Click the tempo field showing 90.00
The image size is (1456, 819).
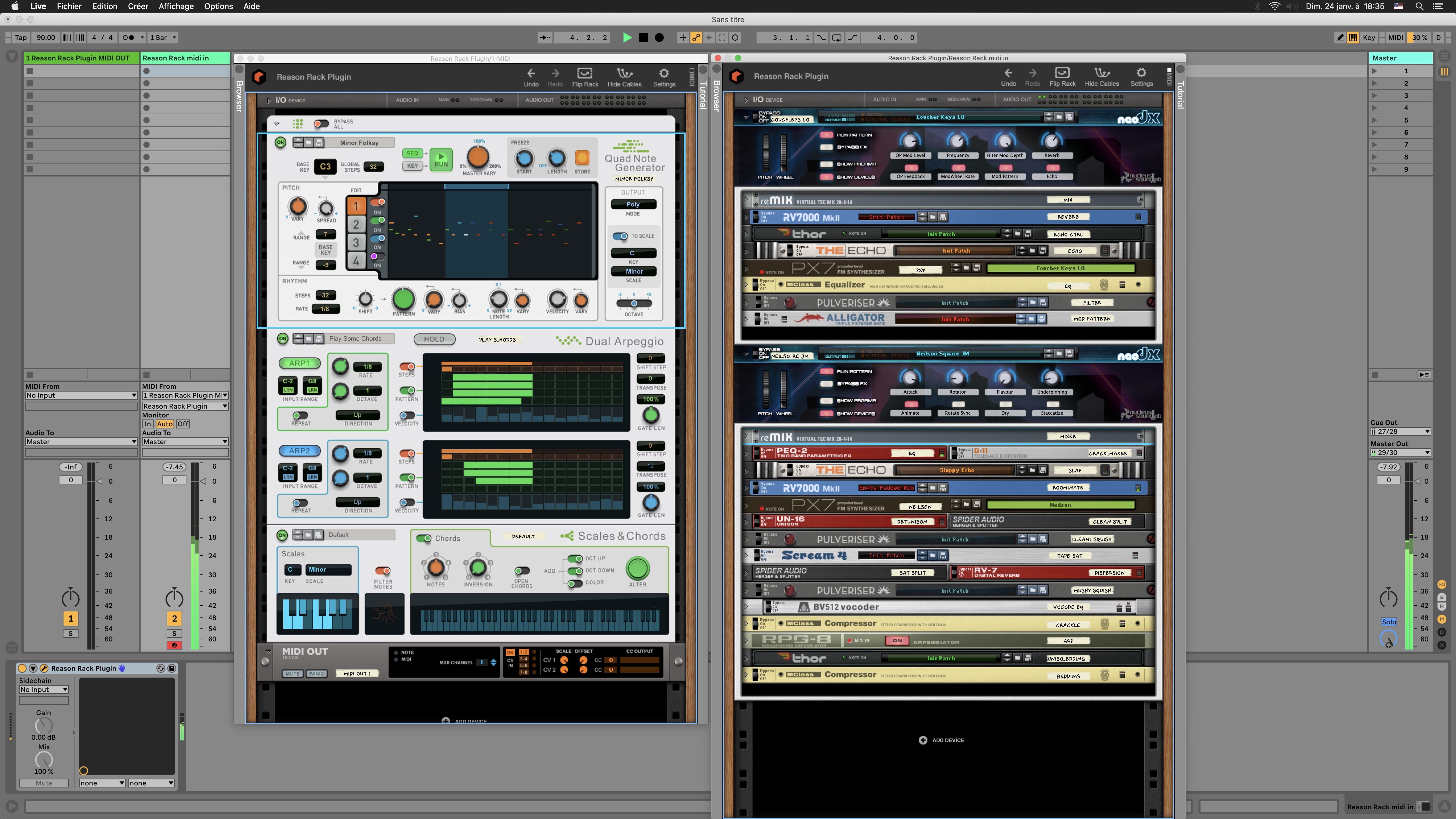46,37
